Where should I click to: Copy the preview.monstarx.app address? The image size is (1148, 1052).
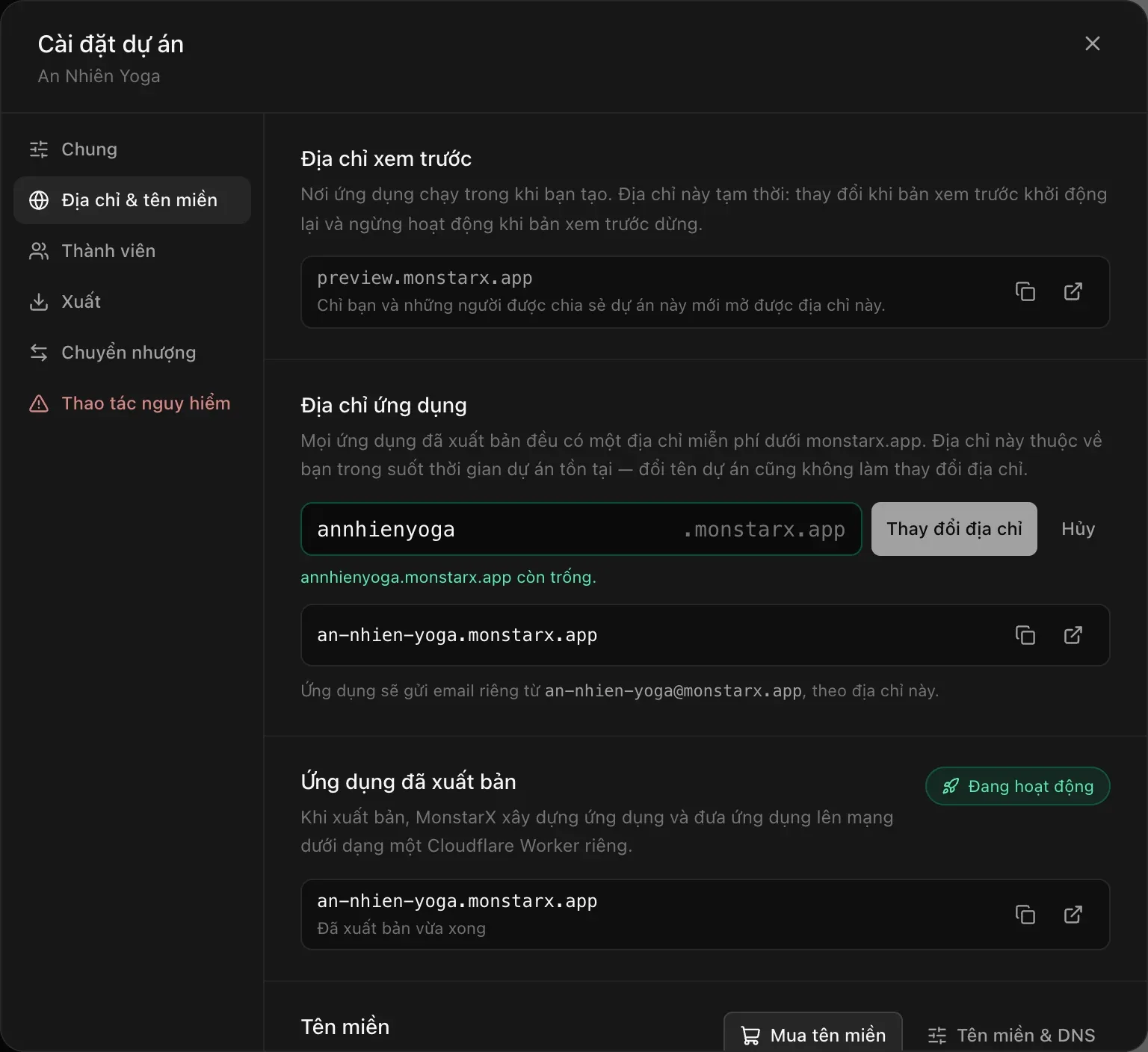[x=1025, y=291]
